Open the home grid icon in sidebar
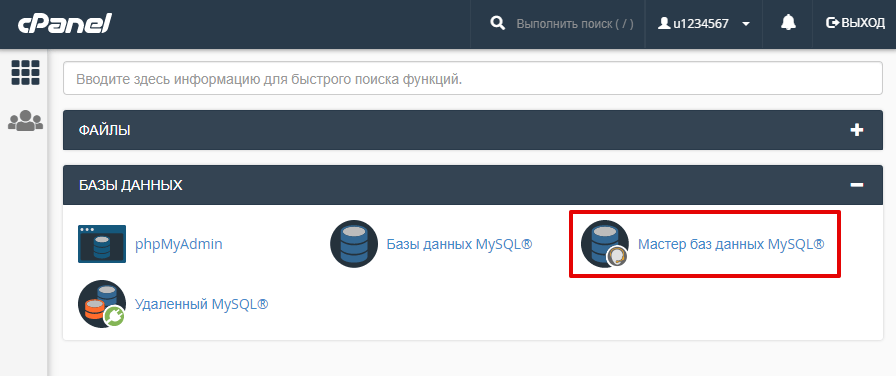The image size is (896, 376). (26, 73)
